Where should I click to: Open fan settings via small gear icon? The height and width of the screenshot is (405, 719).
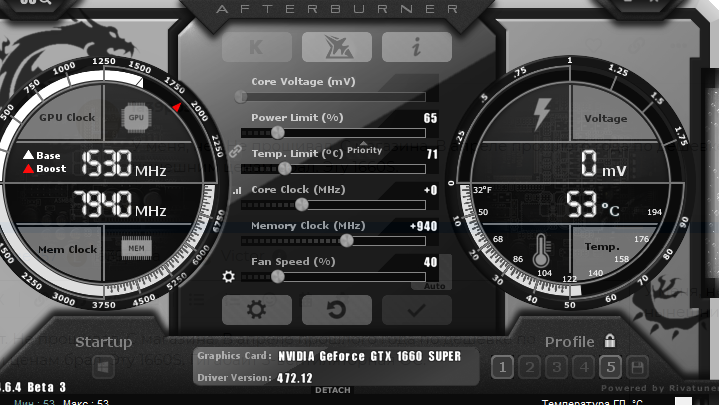coord(228,277)
